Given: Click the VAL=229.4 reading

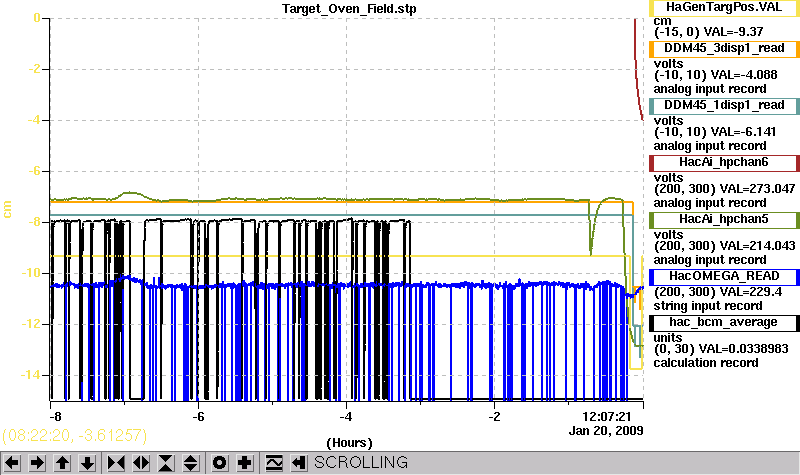Looking at the screenshot, I should click(x=747, y=292).
